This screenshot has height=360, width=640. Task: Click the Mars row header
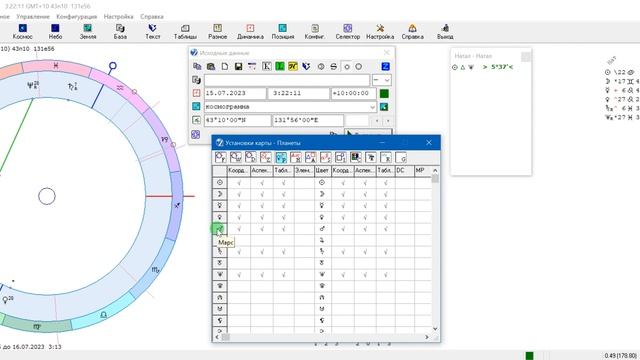[220, 229]
